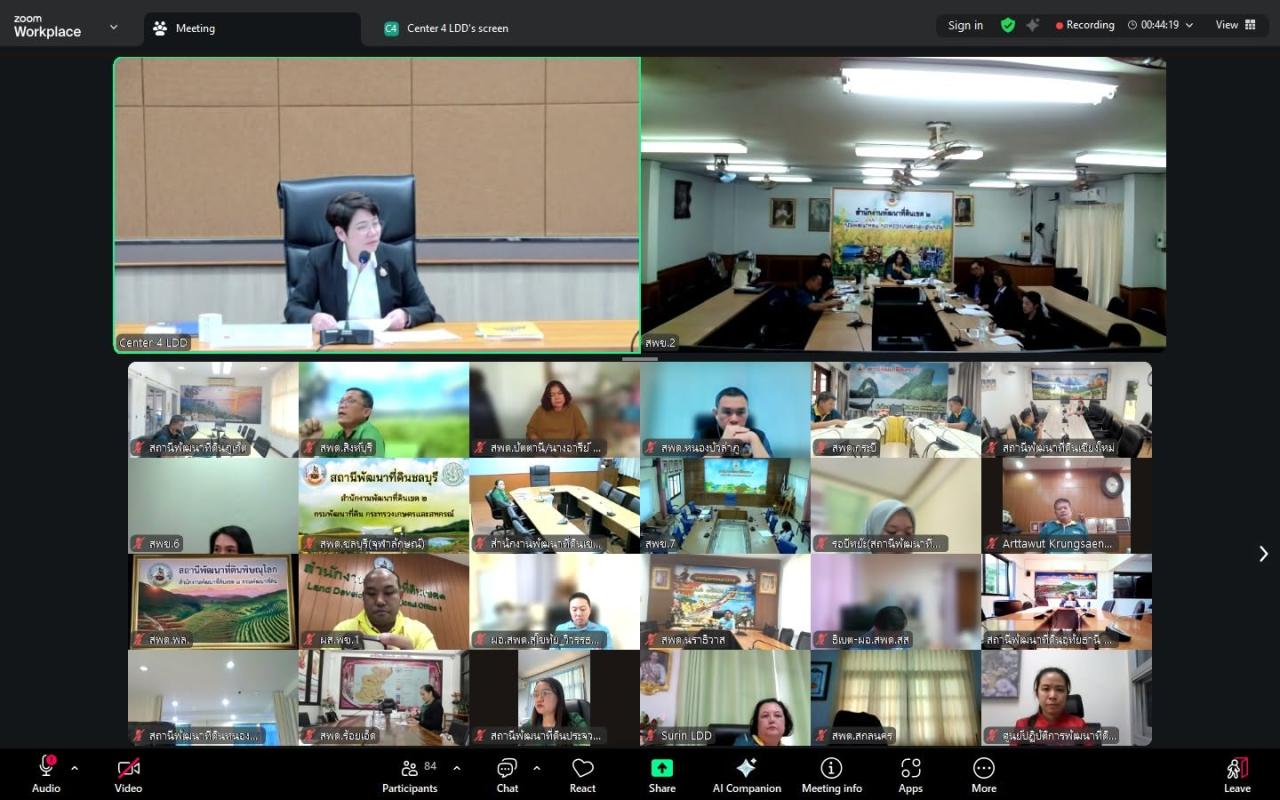Open the Participants list
The width and height of the screenshot is (1280, 800).
click(x=410, y=775)
